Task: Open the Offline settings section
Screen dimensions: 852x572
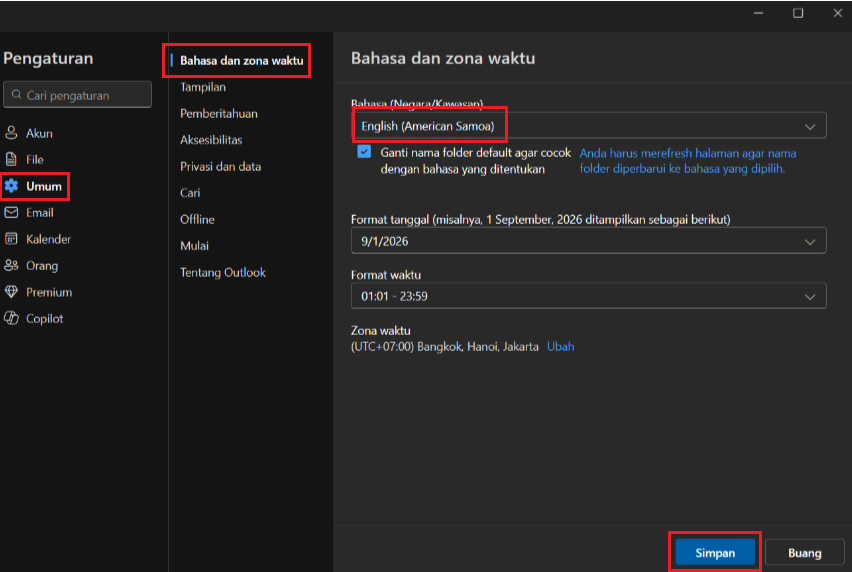Action: pyautogui.click(x=197, y=219)
